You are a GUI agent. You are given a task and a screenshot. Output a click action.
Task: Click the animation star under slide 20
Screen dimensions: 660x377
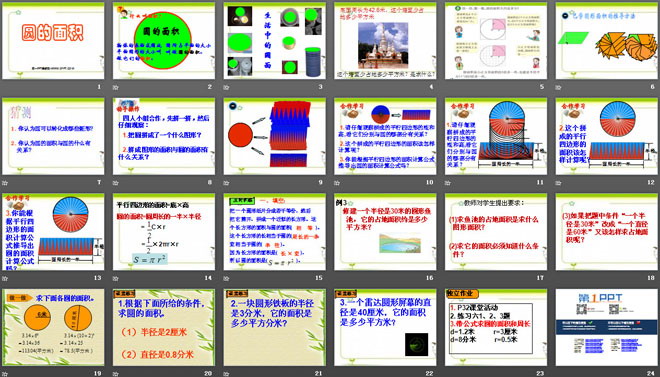(115, 373)
